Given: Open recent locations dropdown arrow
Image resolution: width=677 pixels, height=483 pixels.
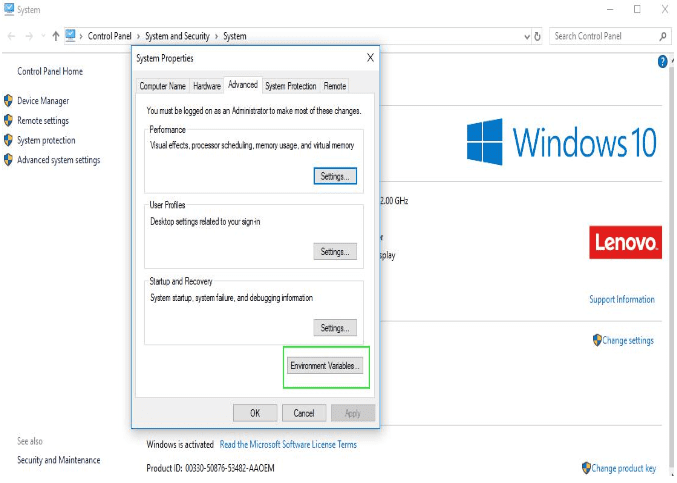Looking at the screenshot, I should 43,36.
